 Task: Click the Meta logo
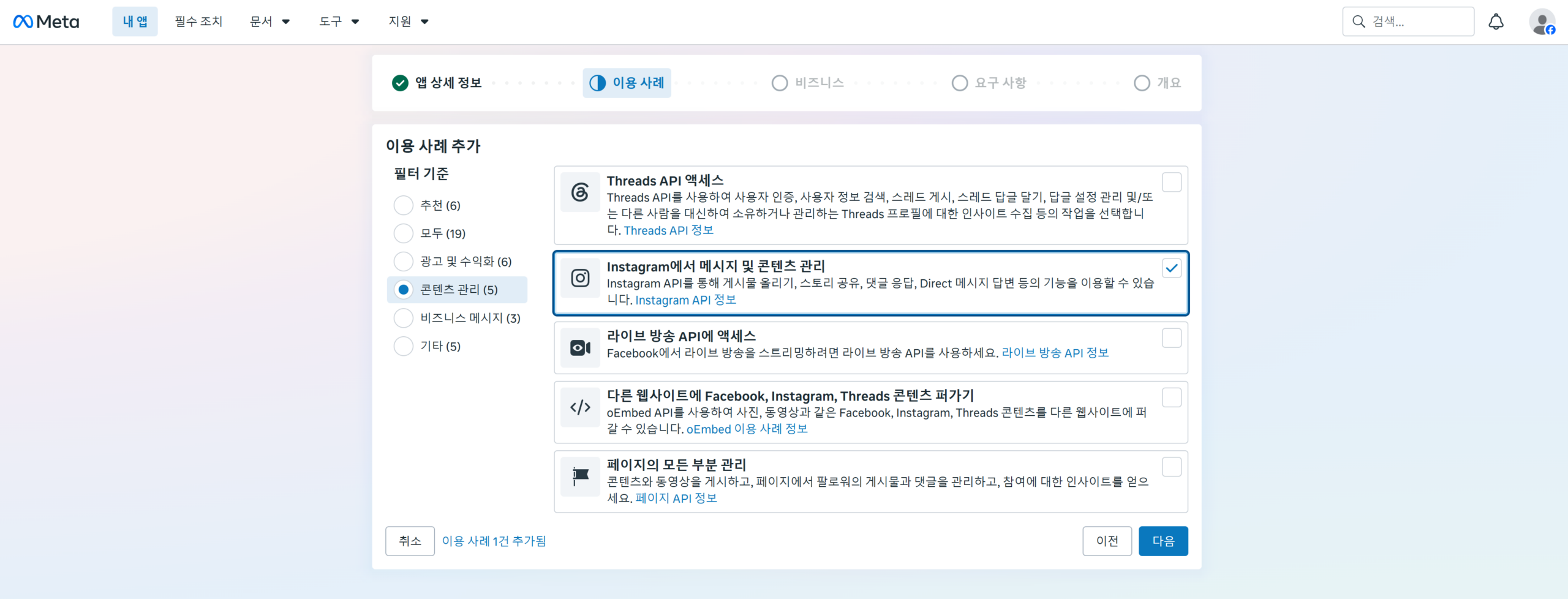coord(46,21)
